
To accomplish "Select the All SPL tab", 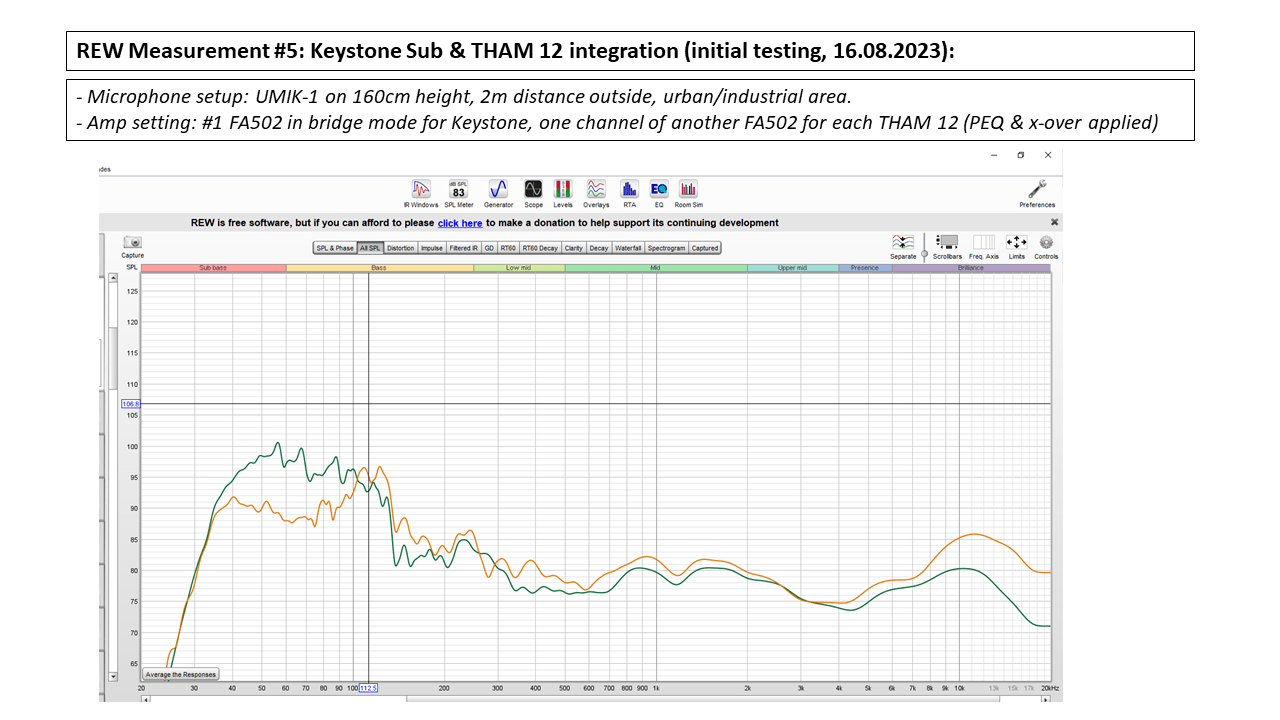I will tap(371, 248).
